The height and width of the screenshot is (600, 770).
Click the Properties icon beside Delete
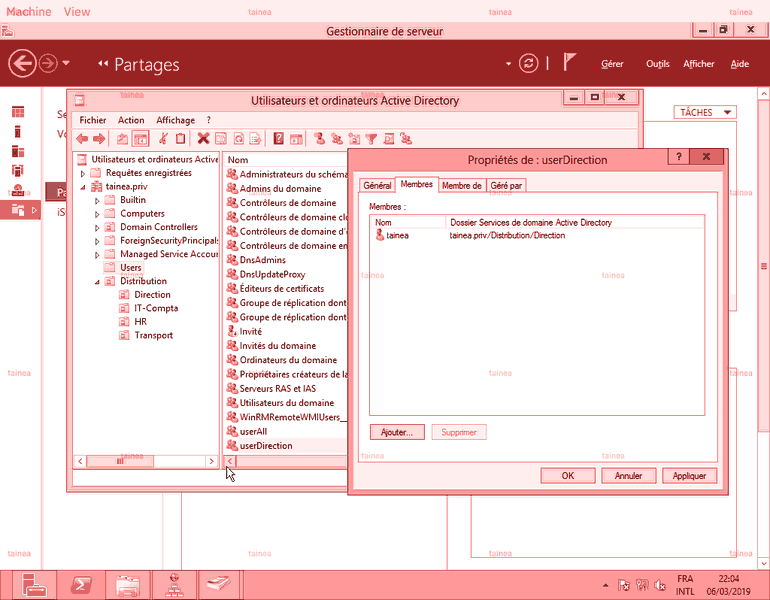pos(221,139)
